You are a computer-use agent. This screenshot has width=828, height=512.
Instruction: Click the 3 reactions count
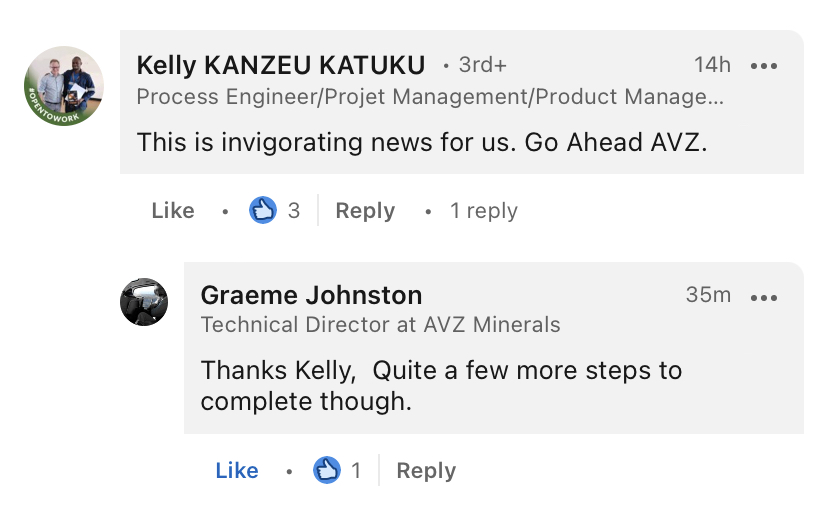[x=294, y=211]
